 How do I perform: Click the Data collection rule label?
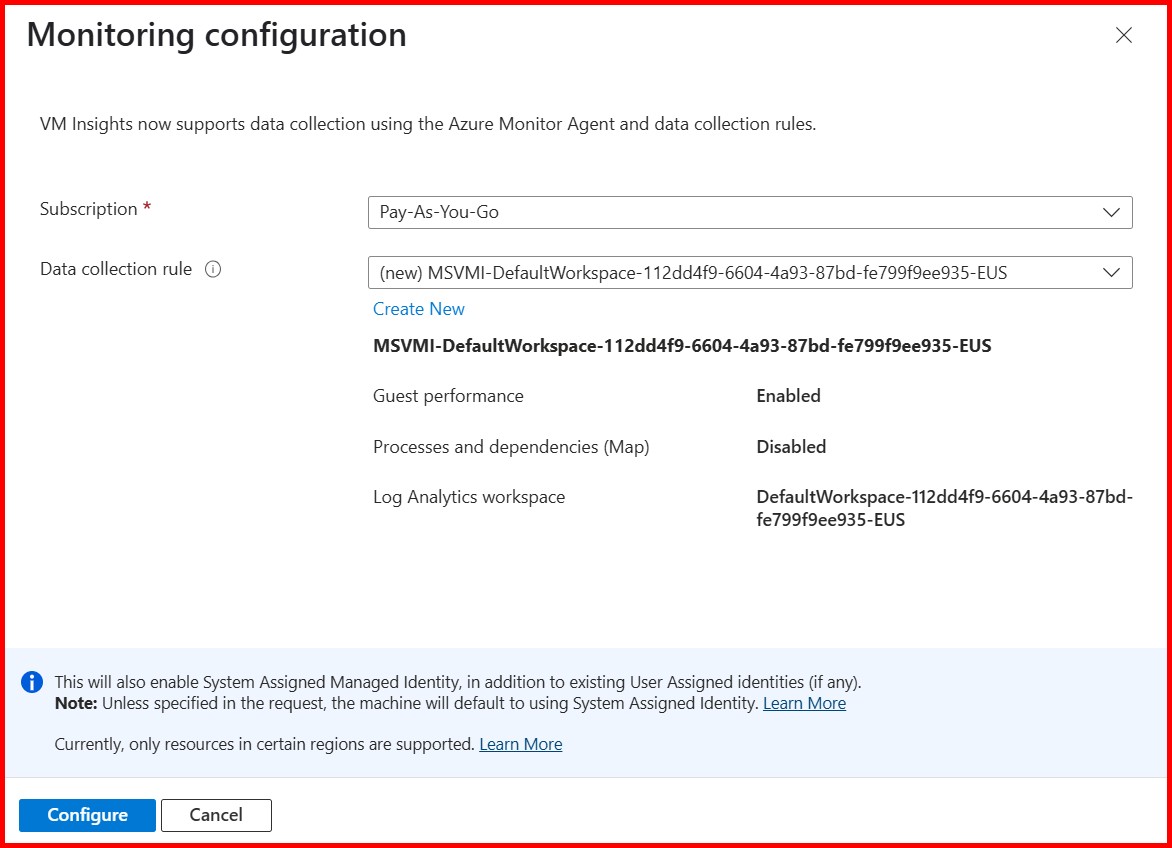pyautogui.click(x=116, y=270)
